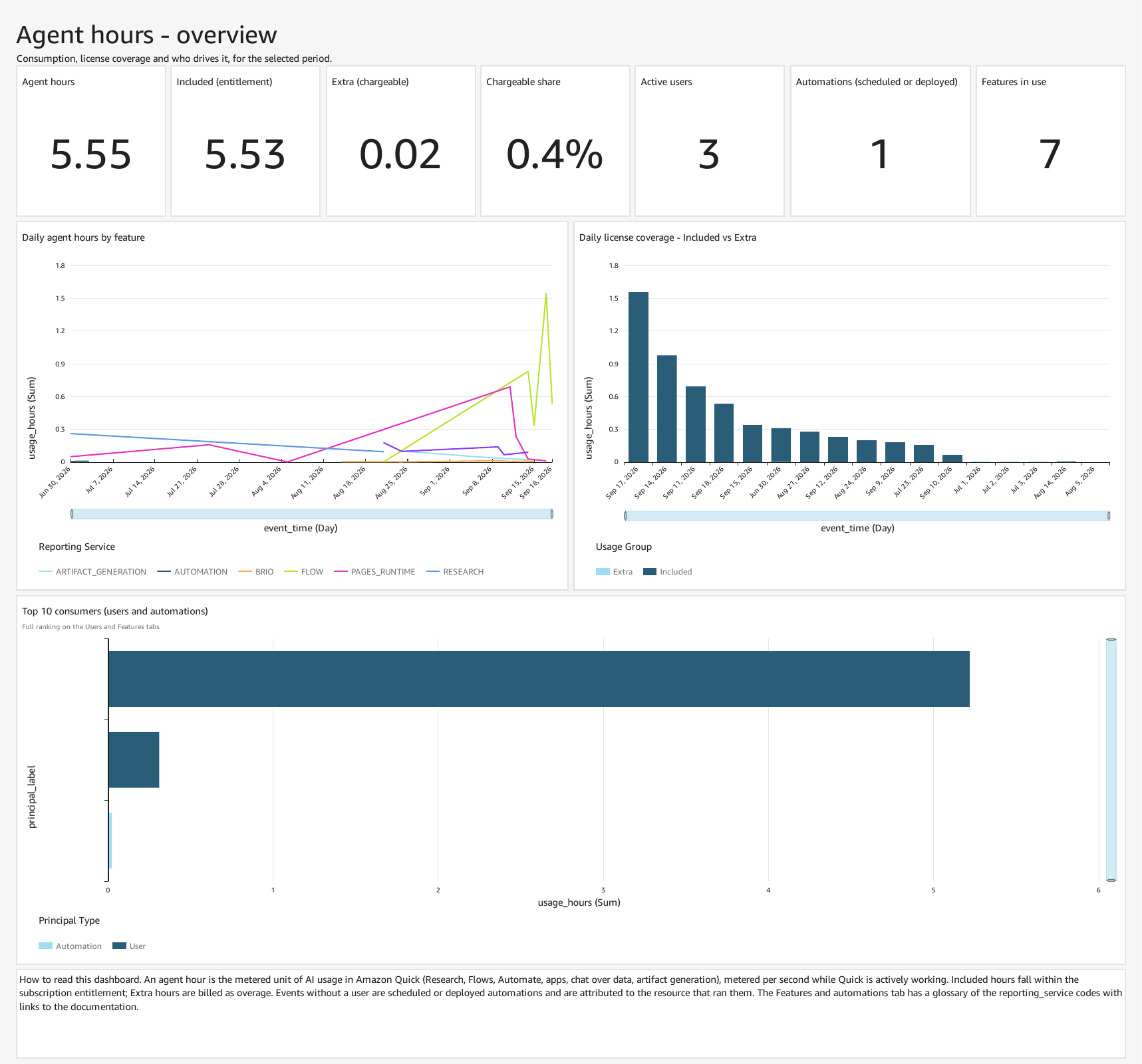
Task: Select the Aug 21, 2026 bar
Action: [809, 447]
